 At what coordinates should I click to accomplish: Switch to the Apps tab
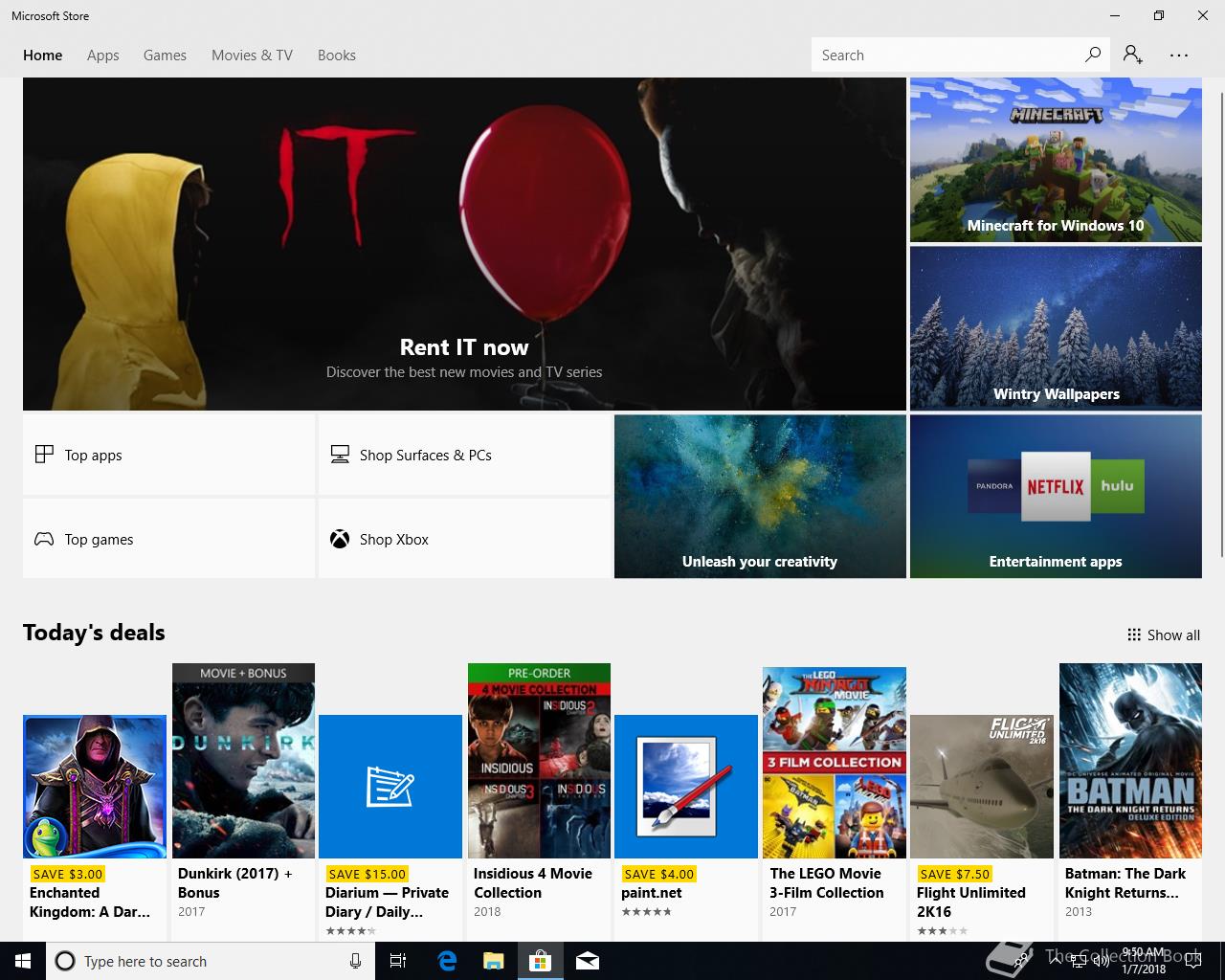103,55
